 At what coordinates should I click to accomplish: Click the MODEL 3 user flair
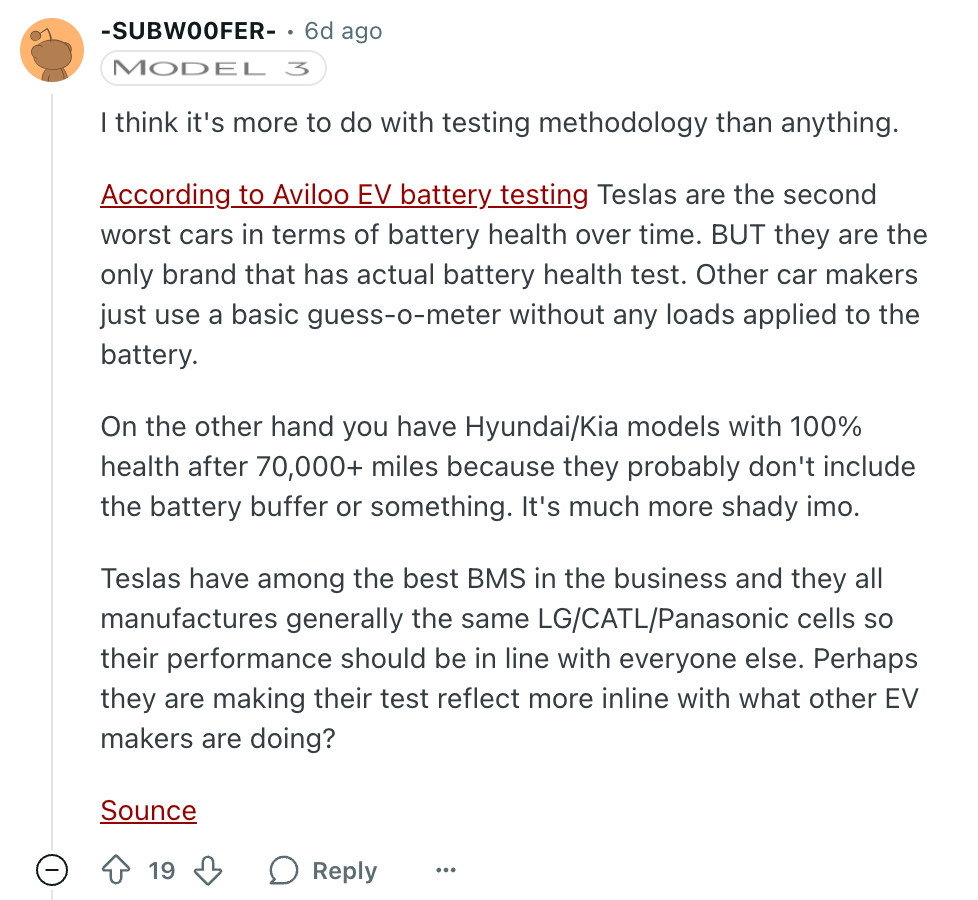pos(213,68)
